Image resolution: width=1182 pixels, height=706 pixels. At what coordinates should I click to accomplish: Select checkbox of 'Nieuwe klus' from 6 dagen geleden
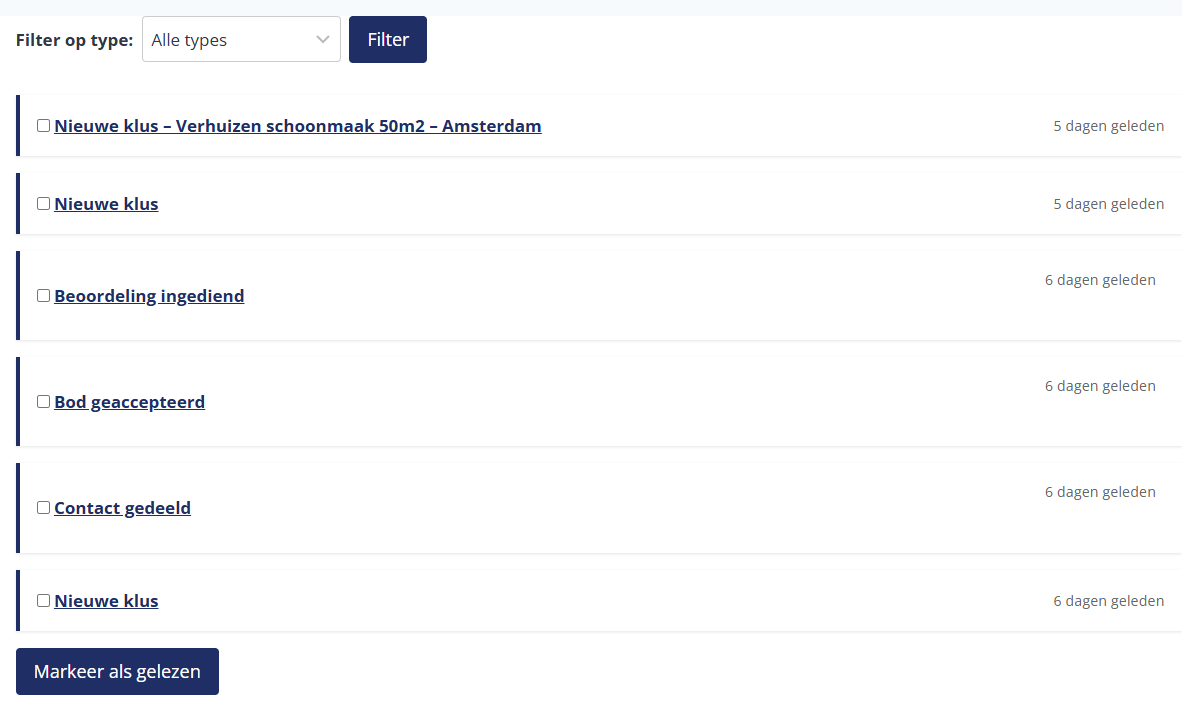pyautogui.click(x=43, y=601)
